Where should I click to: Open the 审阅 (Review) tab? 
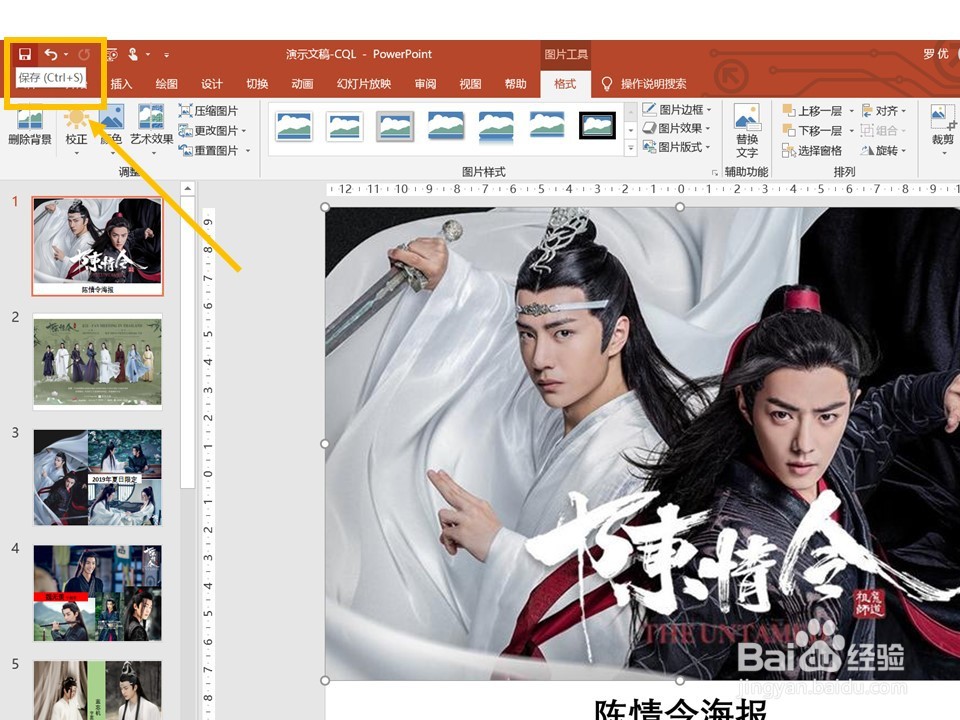point(425,84)
